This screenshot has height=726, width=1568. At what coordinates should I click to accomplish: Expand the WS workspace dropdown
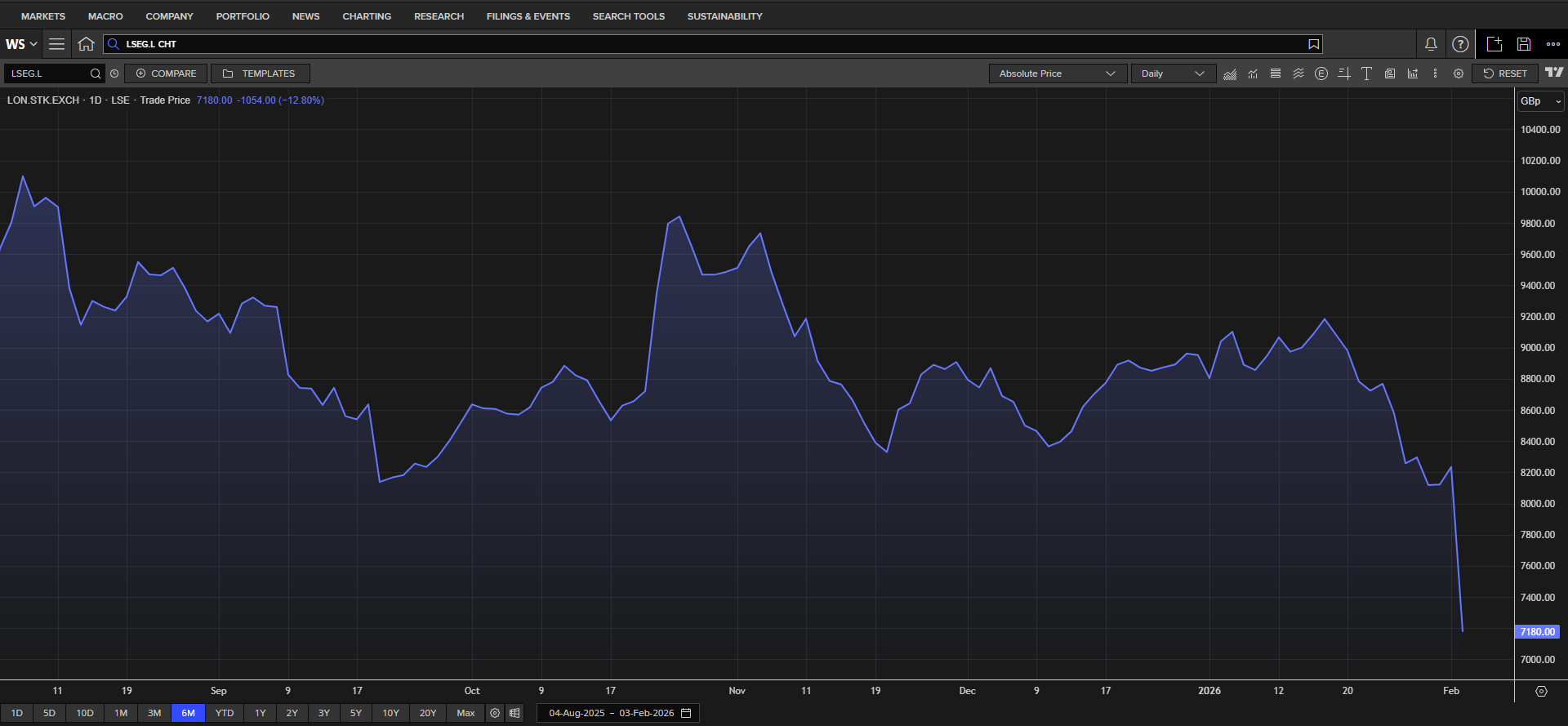[x=21, y=44]
